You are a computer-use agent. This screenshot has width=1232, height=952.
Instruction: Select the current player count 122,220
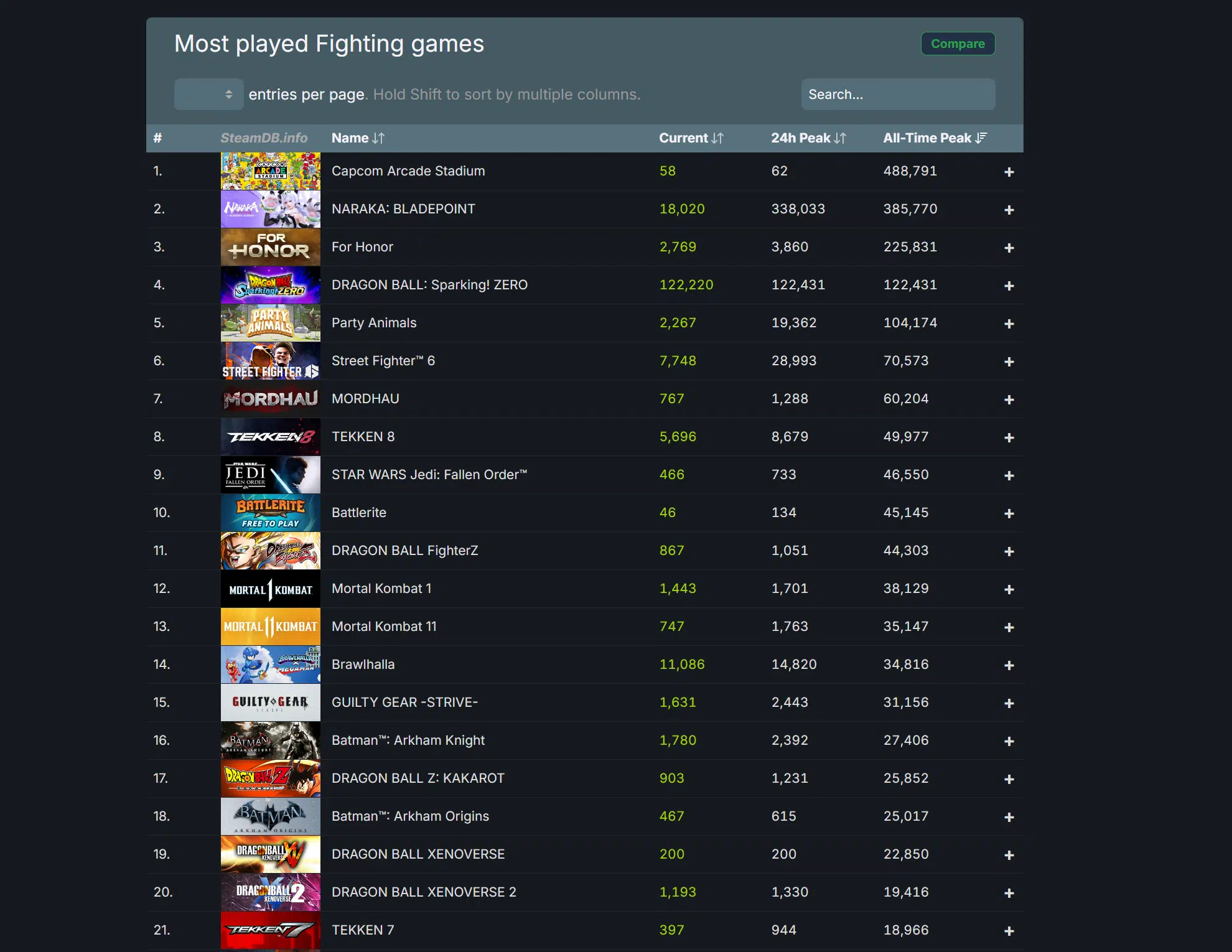click(686, 285)
